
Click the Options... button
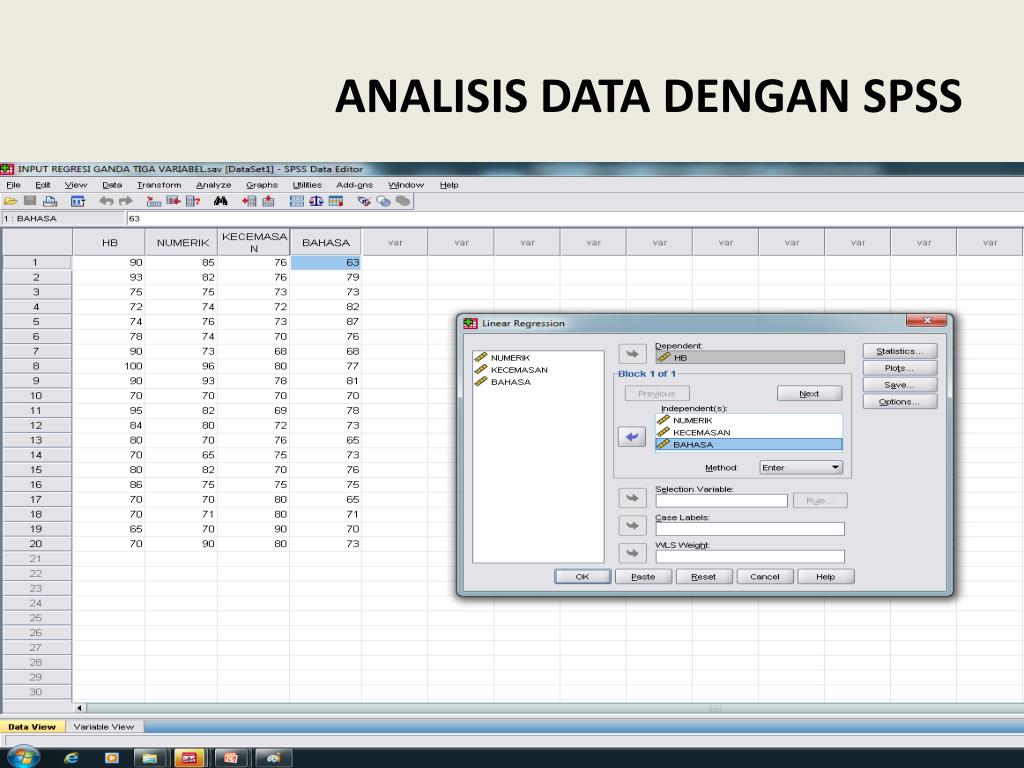[x=900, y=402]
